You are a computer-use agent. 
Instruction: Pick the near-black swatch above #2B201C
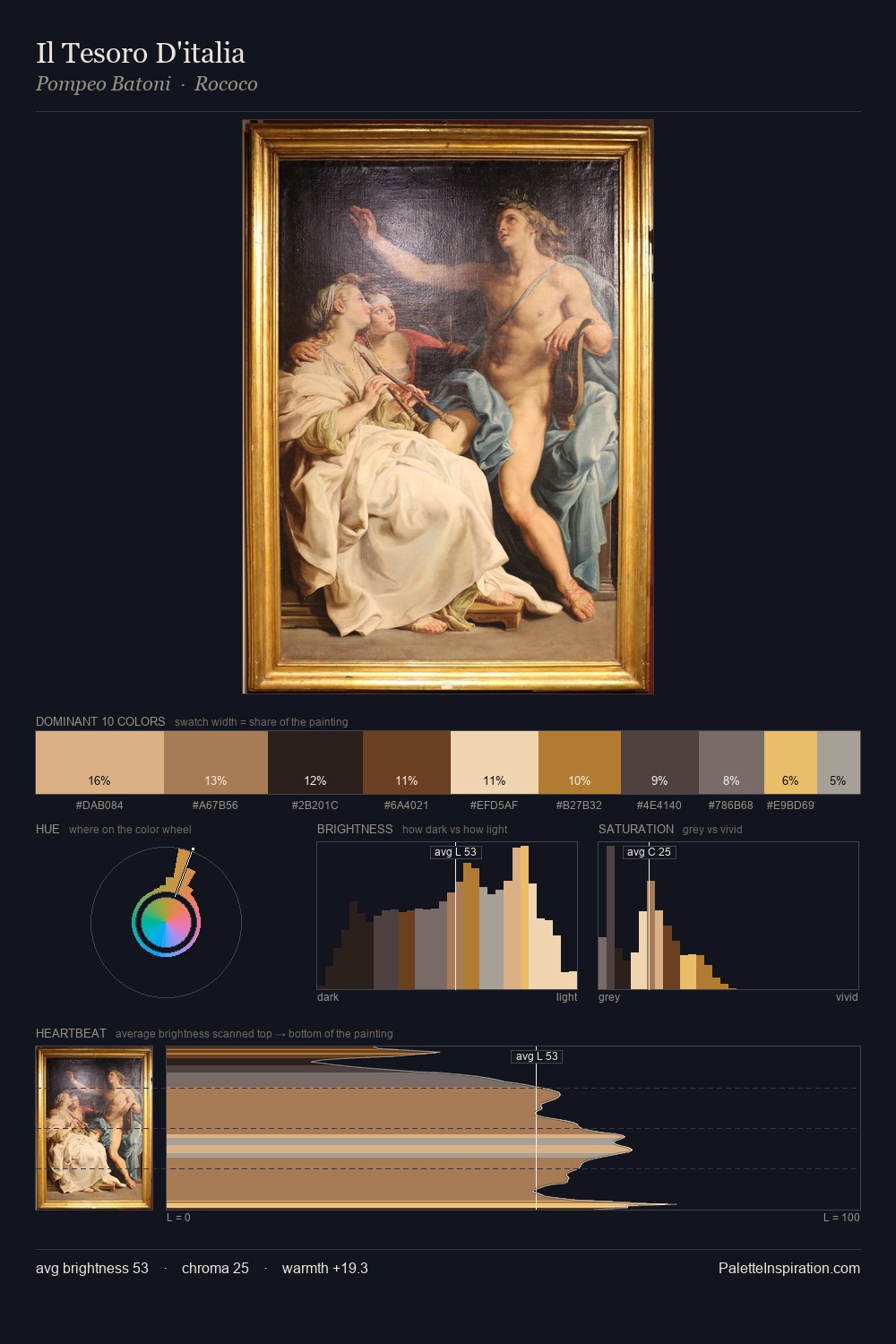pos(315,762)
